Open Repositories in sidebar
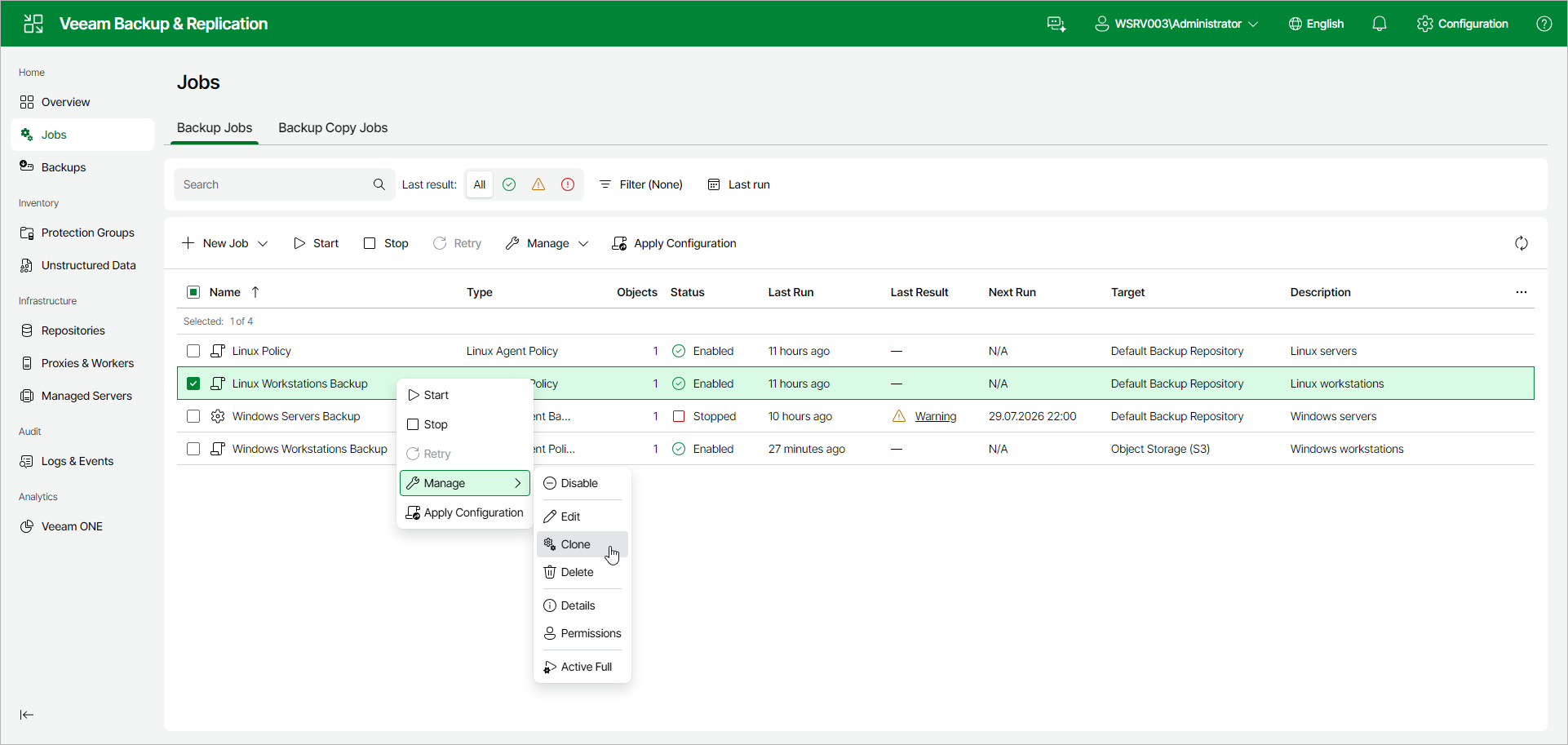 tap(82, 330)
